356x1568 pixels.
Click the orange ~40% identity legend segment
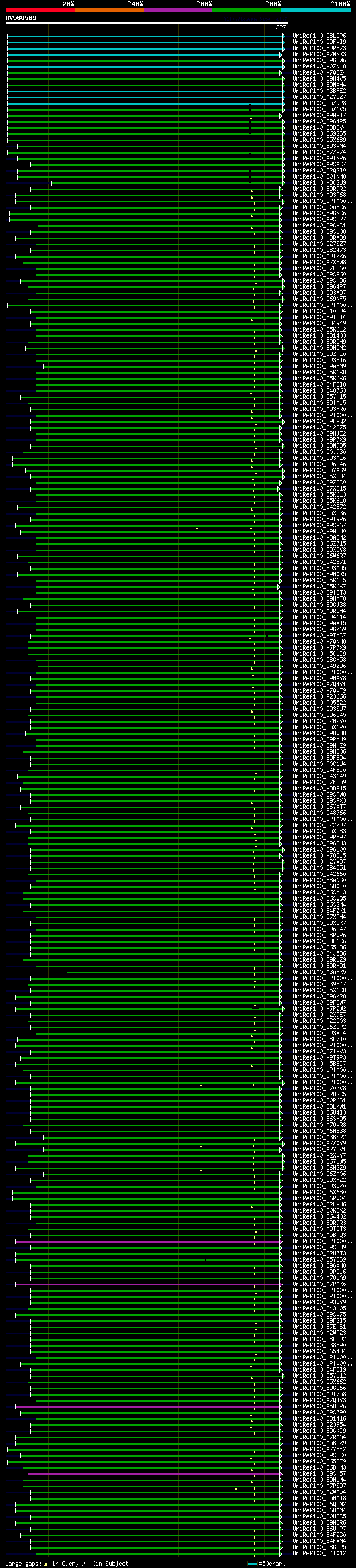(109, 10)
